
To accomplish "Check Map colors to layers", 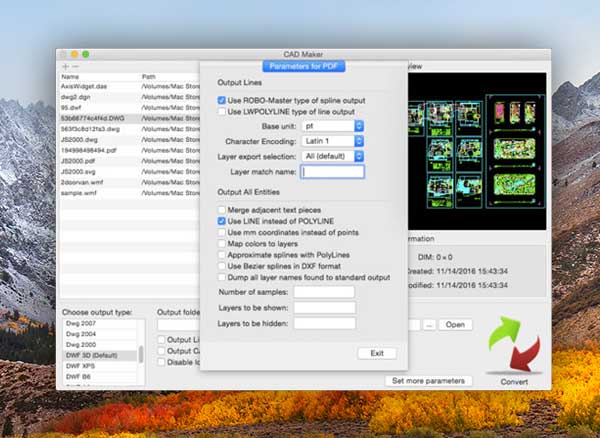I will pos(222,244).
